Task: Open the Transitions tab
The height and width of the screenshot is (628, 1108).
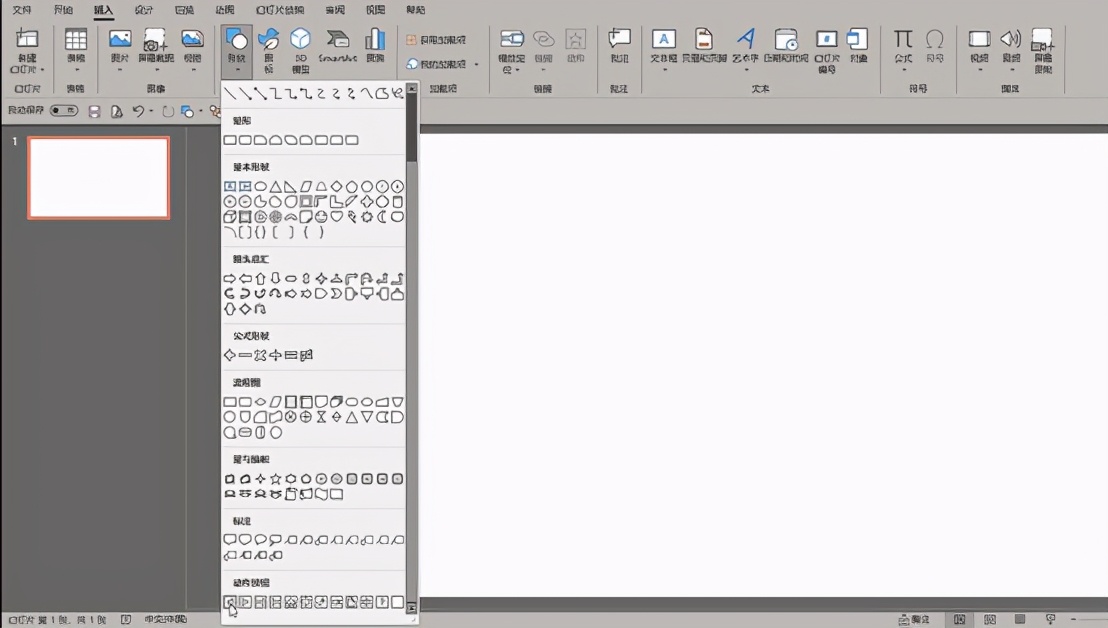Action: click(x=184, y=10)
